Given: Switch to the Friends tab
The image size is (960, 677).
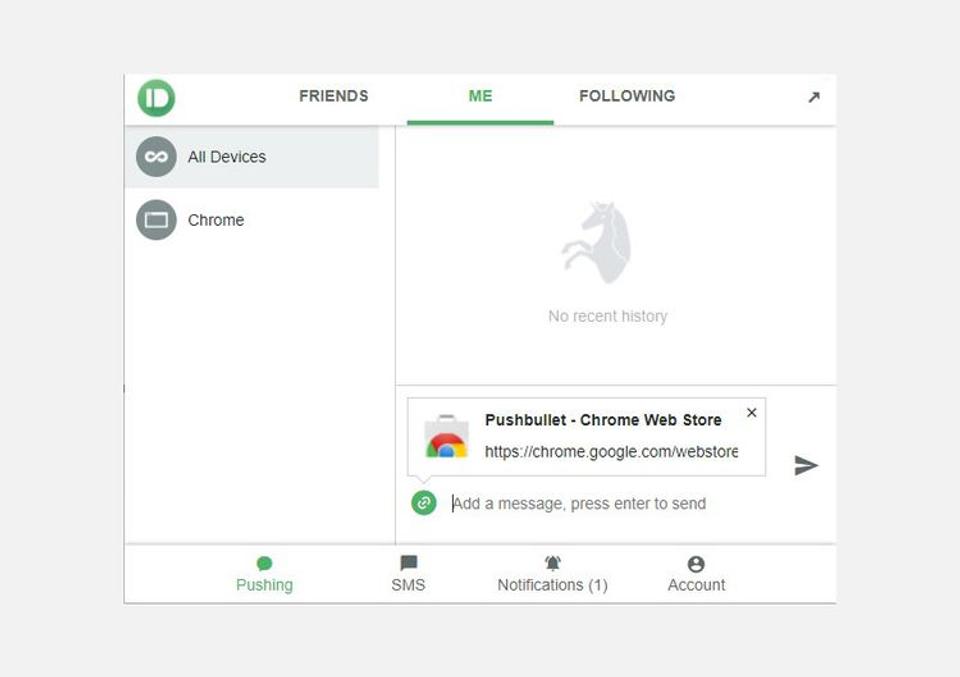Looking at the screenshot, I should (334, 96).
